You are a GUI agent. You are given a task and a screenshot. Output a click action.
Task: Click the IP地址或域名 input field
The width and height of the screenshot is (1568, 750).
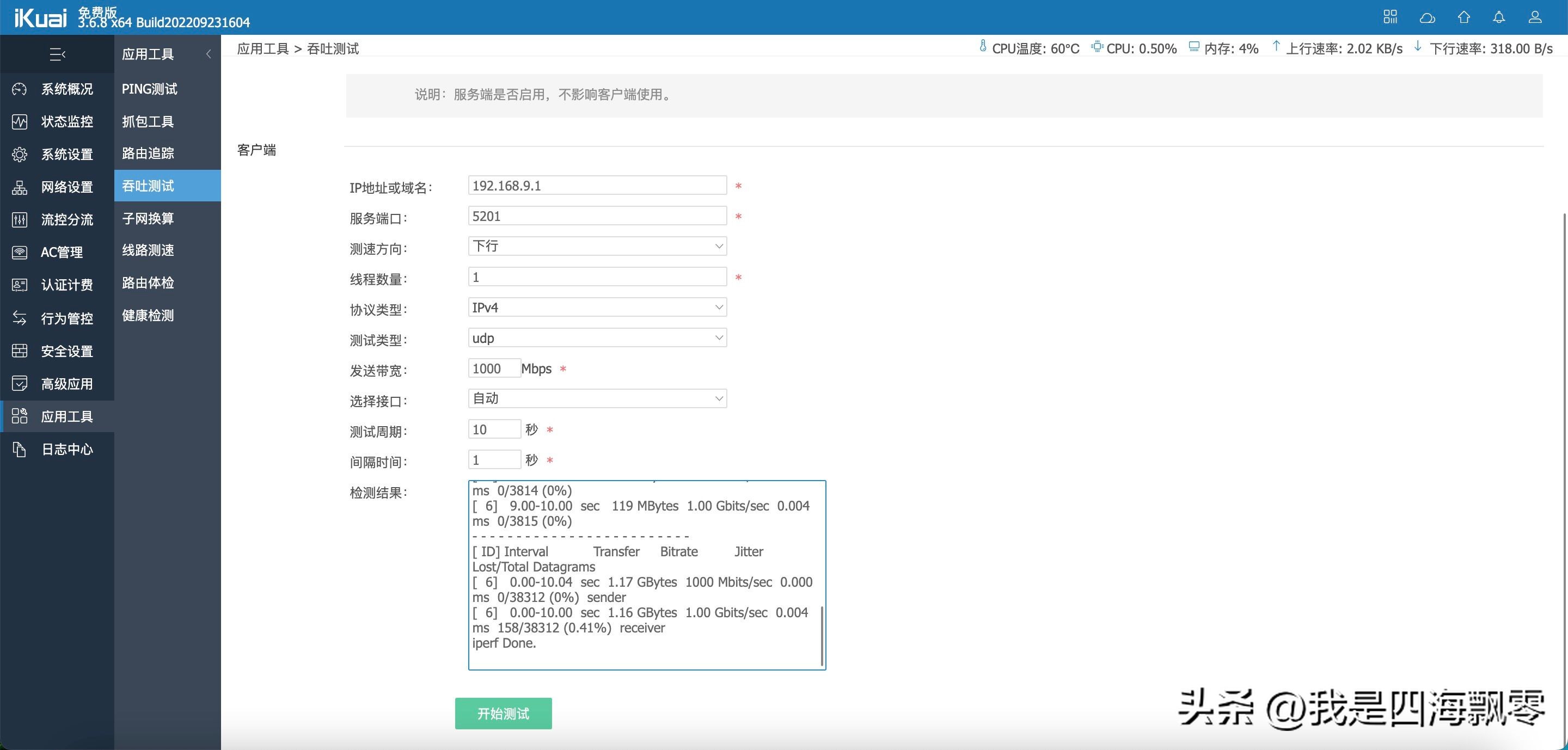point(597,185)
